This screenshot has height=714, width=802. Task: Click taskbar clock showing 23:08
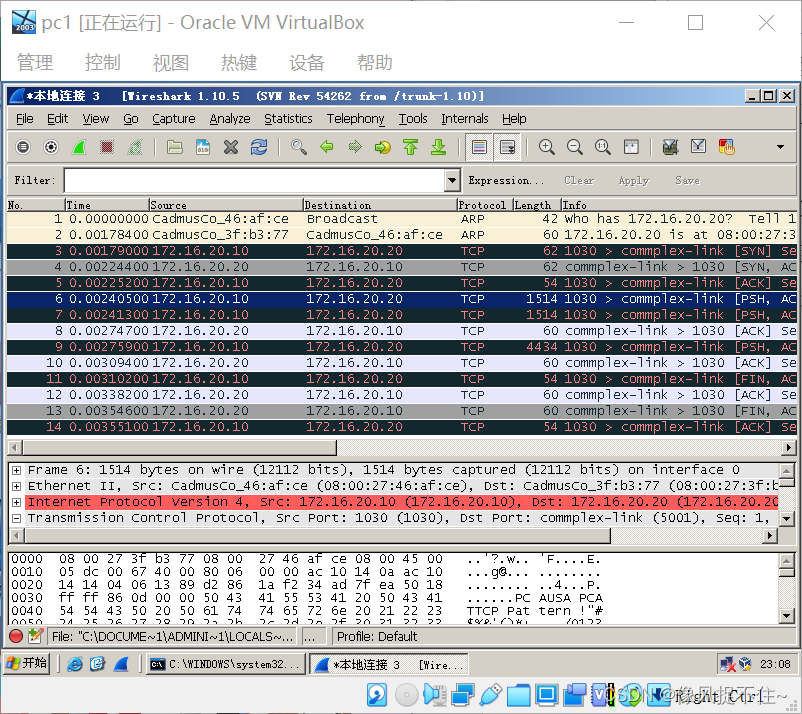pyautogui.click(x=775, y=664)
